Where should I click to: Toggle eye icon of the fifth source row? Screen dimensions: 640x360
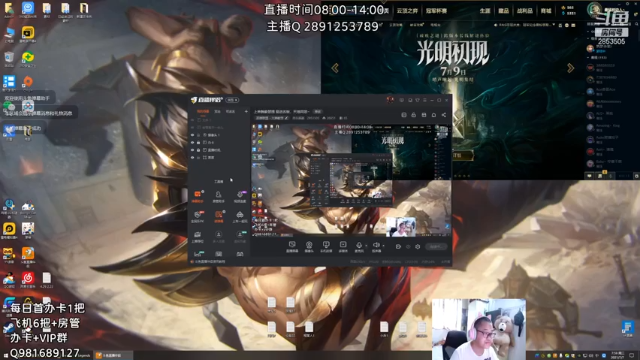pos(192,150)
